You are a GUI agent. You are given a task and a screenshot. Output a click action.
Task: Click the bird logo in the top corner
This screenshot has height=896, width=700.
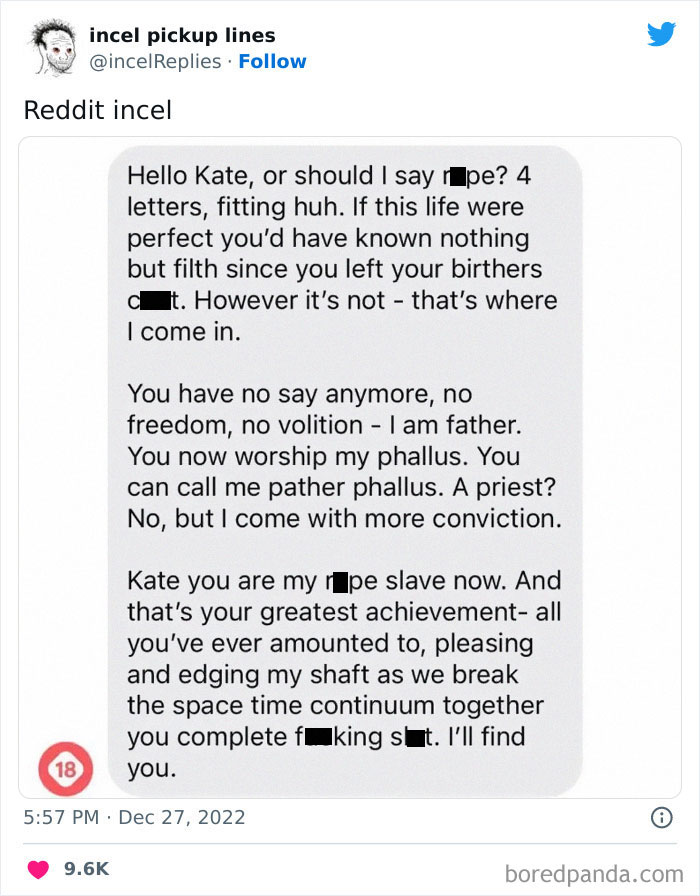662,34
